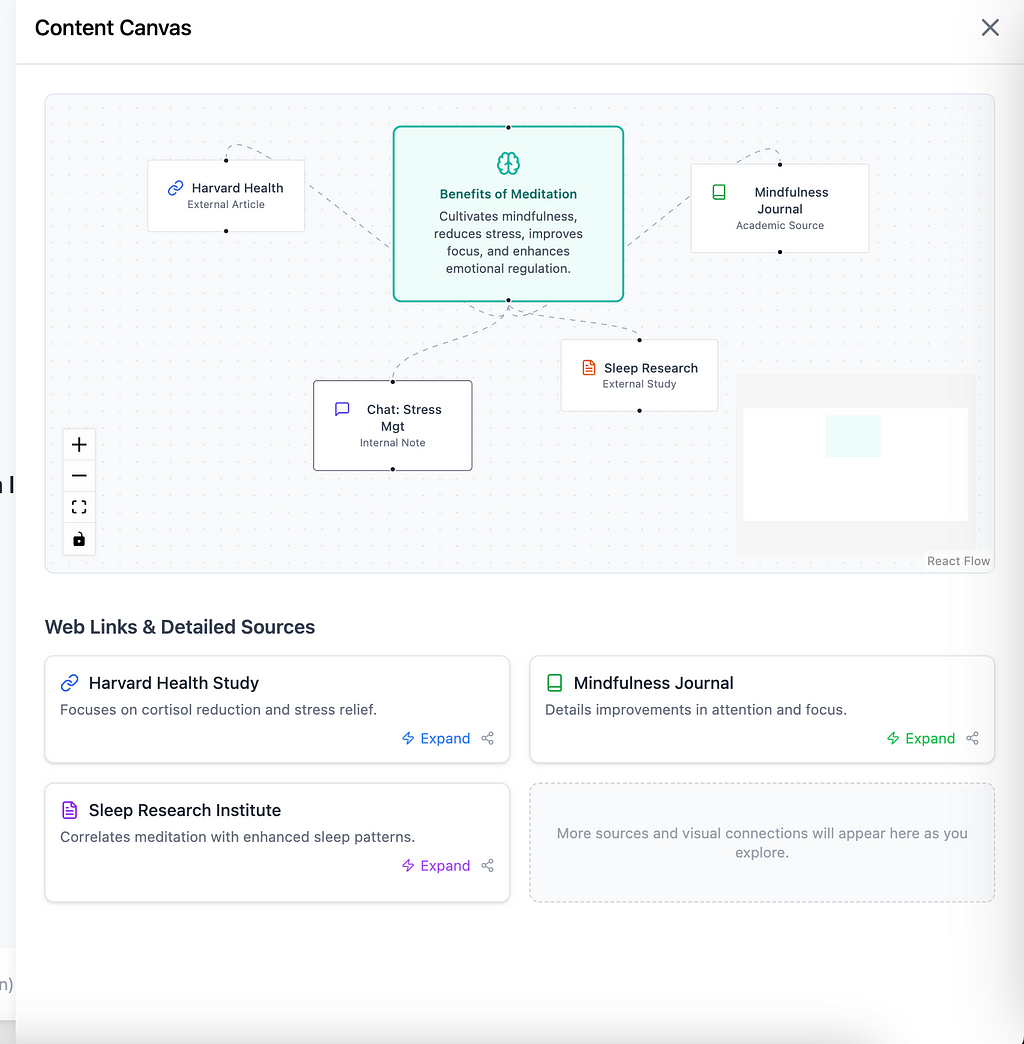This screenshot has height=1044, width=1024.
Task: Click the Harvard Health Study link icon
Action: coord(69,683)
